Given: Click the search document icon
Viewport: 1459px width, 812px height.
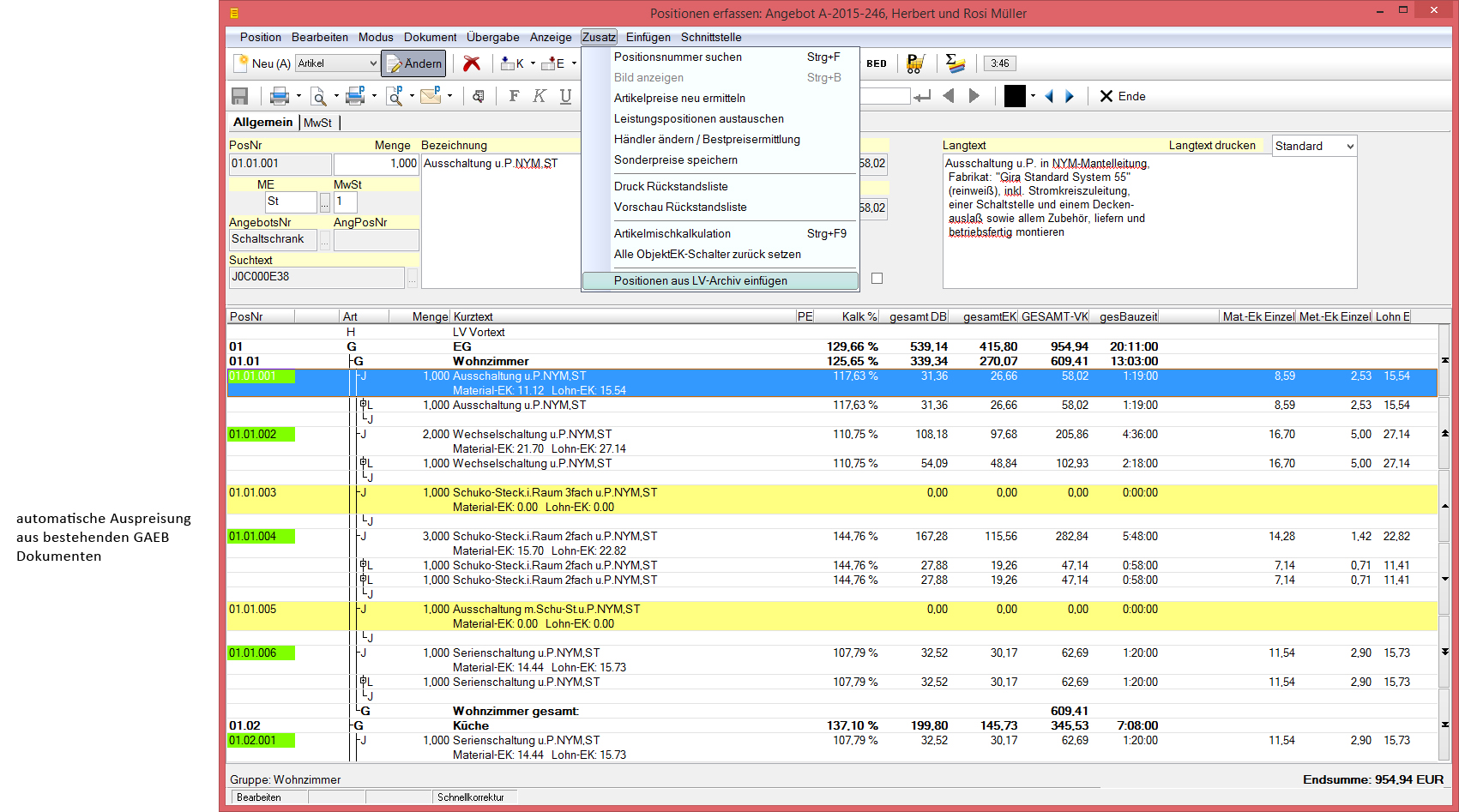Looking at the screenshot, I should [479, 96].
